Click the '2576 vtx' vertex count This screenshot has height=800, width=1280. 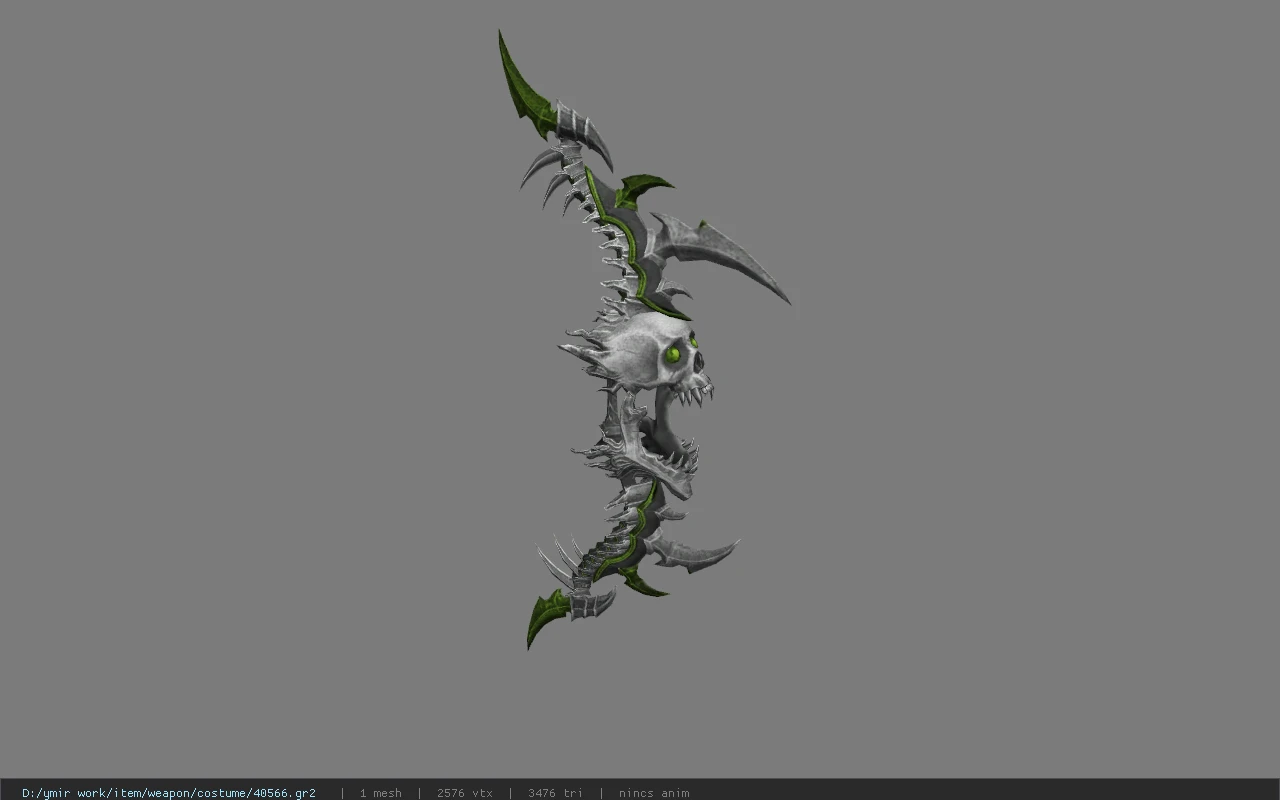coord(464,793)
